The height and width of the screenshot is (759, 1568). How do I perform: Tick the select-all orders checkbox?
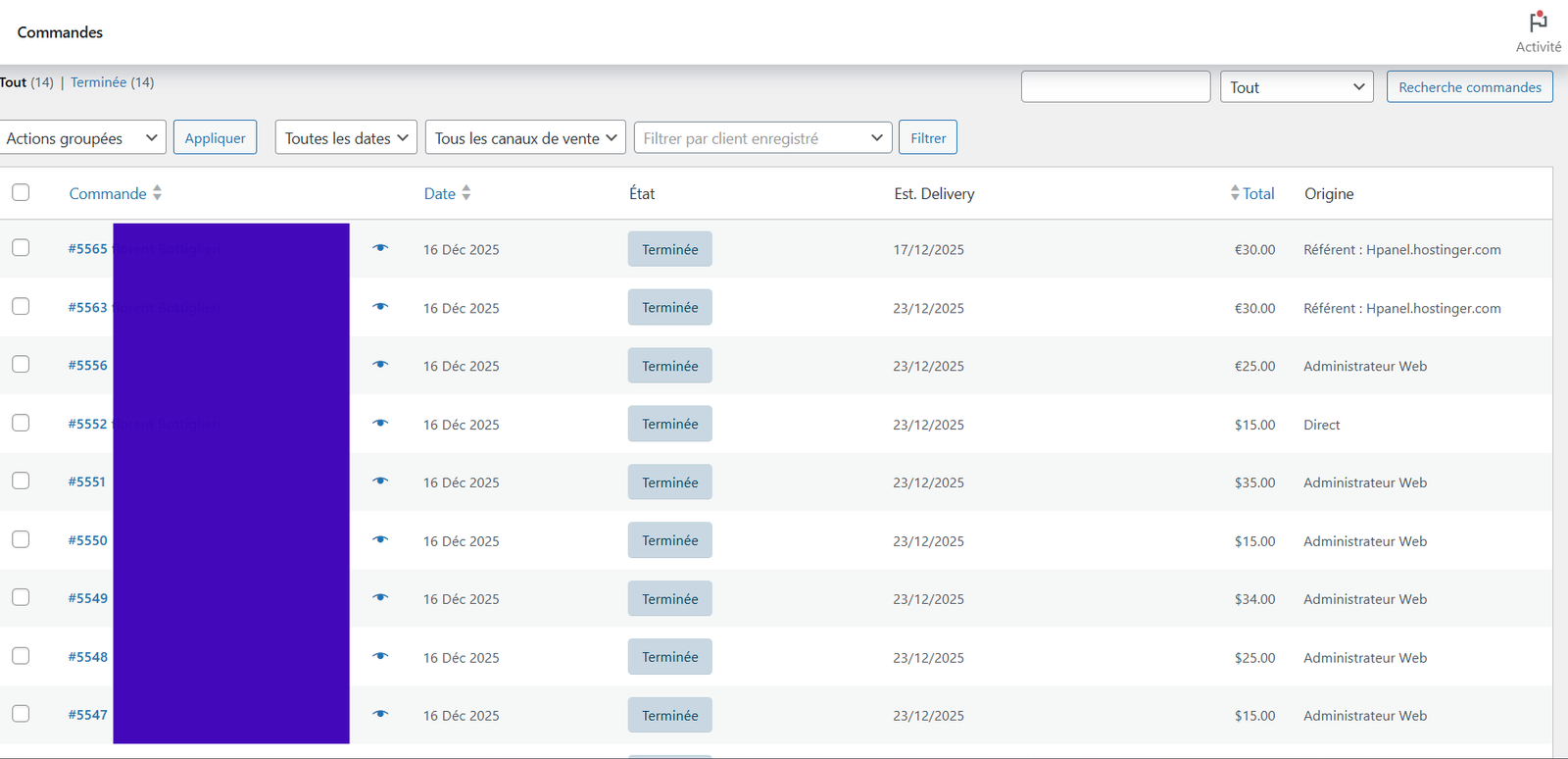click(21, 192)
